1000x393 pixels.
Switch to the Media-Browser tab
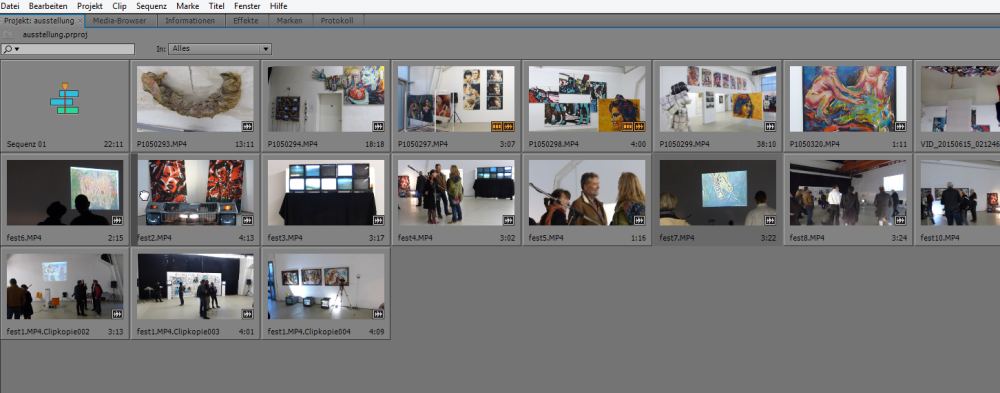pos(119,20)
